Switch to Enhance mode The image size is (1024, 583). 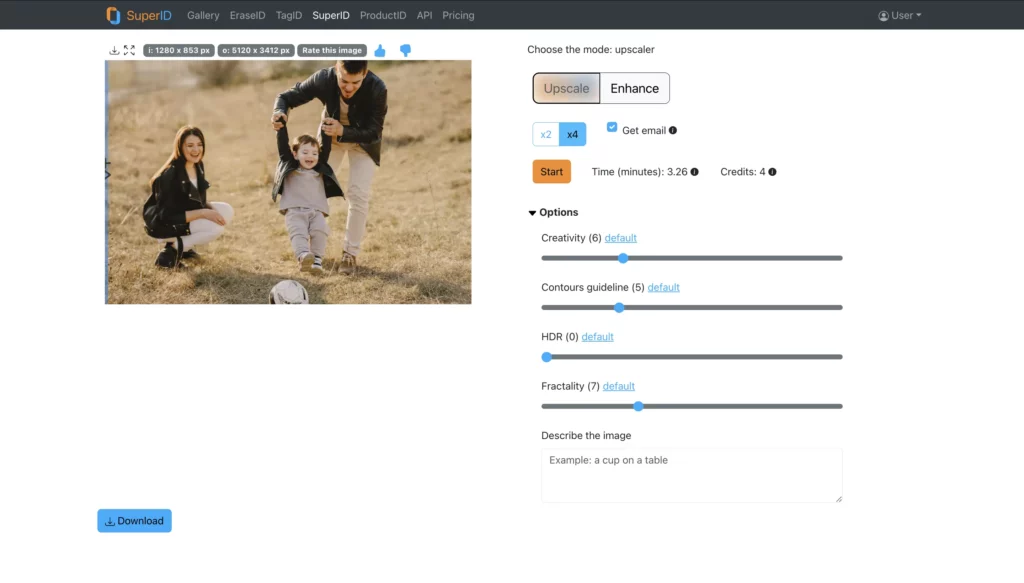coord(634,88)
